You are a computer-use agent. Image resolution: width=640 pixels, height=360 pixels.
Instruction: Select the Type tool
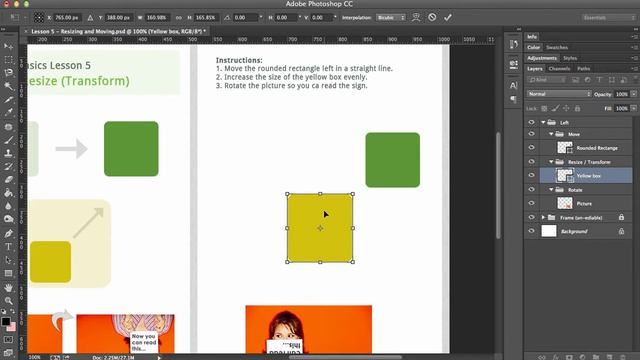pos(8,247)
